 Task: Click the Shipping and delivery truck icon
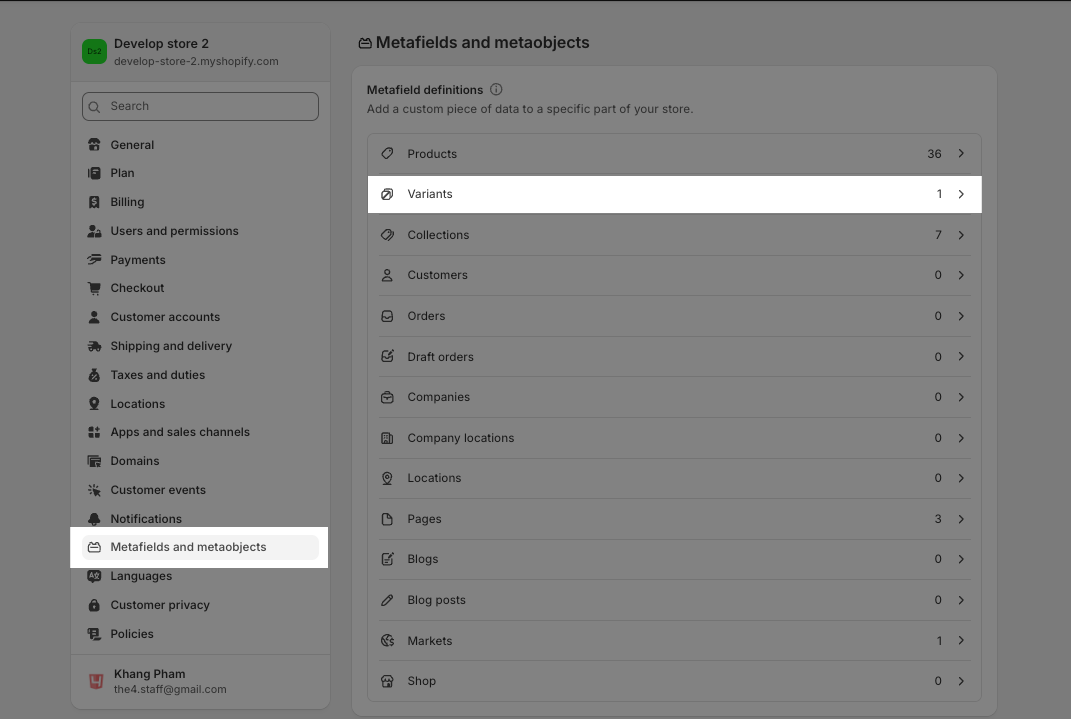tap(94, 346)
